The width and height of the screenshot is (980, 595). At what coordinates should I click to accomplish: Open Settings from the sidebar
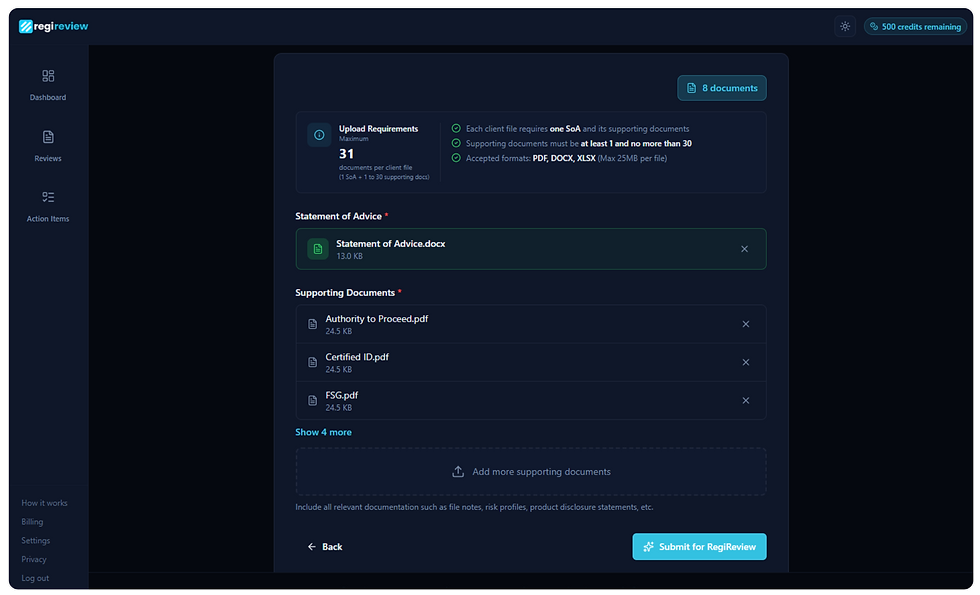pos(36,541)
